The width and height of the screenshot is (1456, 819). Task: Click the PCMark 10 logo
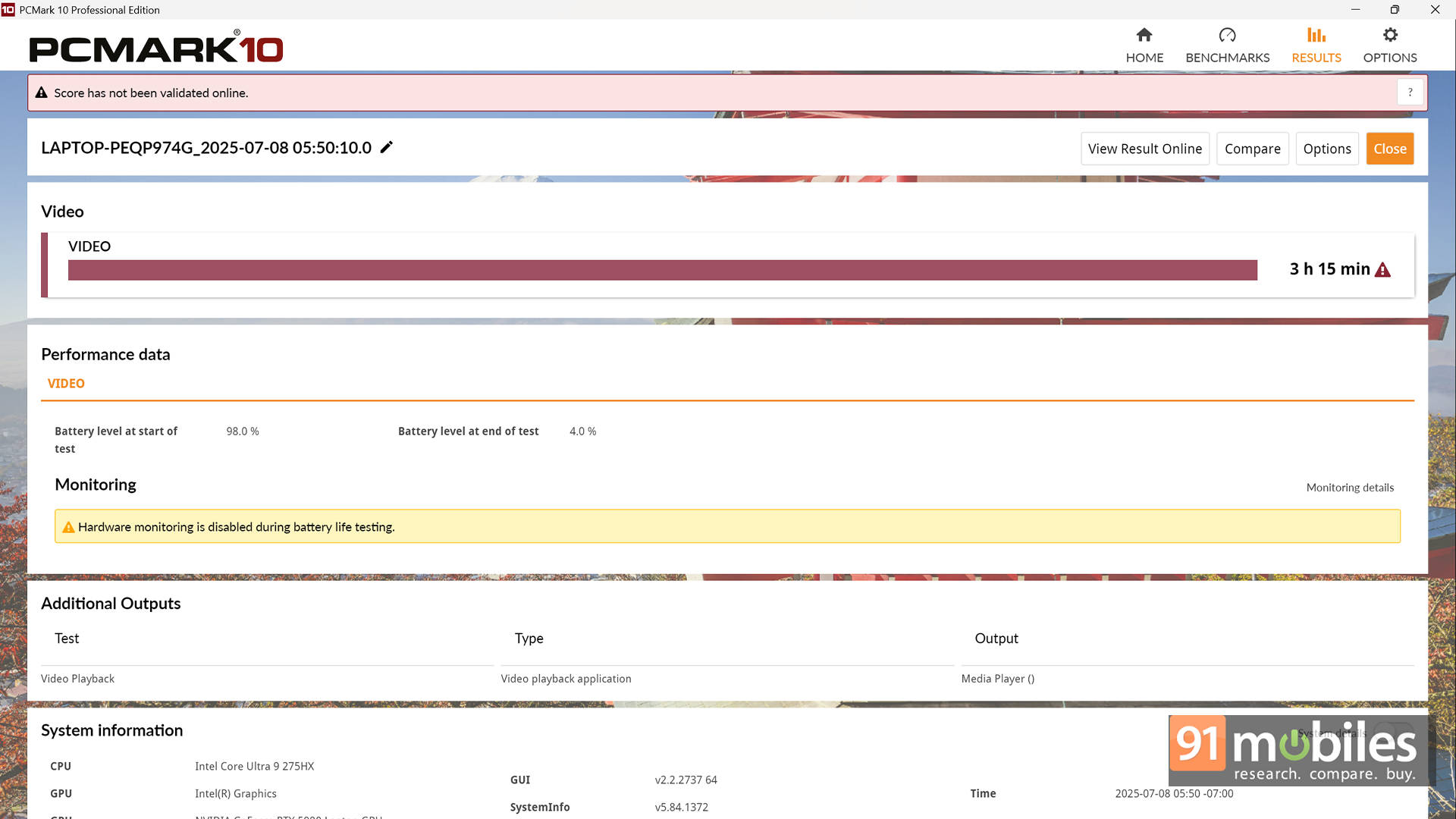(156, 47)
